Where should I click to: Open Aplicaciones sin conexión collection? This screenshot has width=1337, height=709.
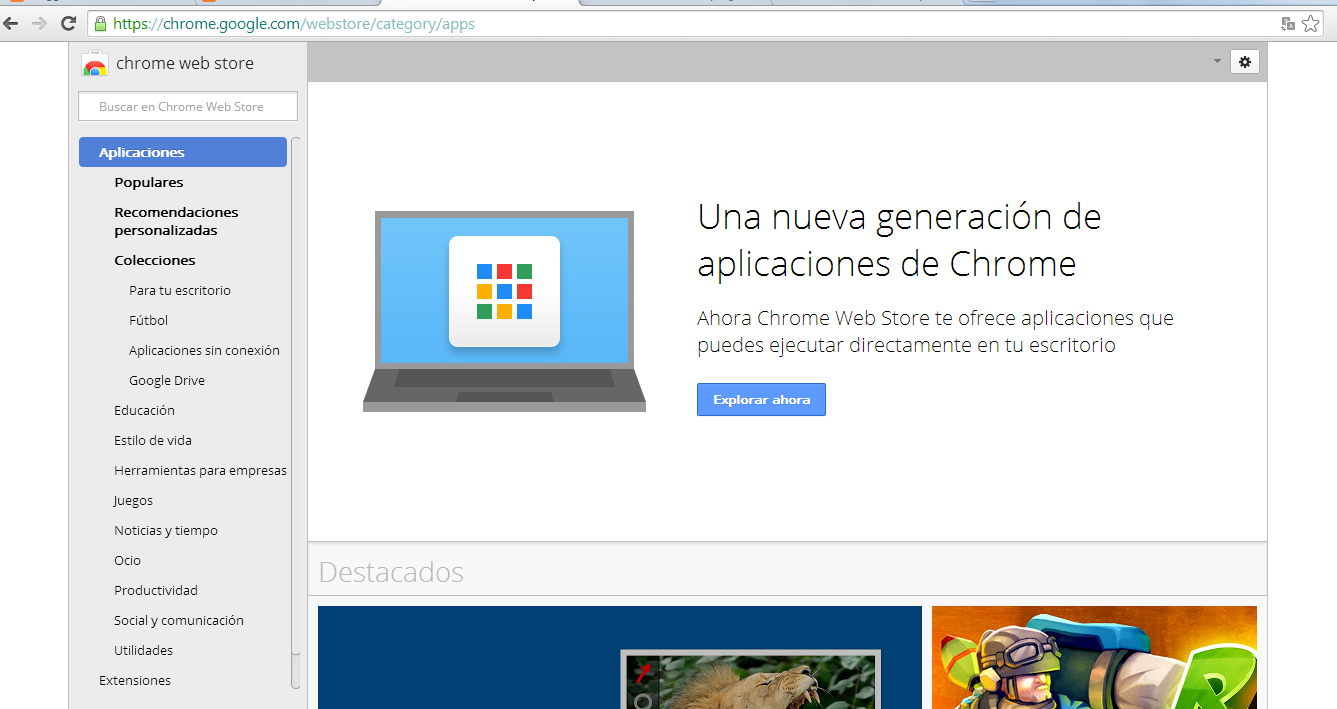[204, 350]
